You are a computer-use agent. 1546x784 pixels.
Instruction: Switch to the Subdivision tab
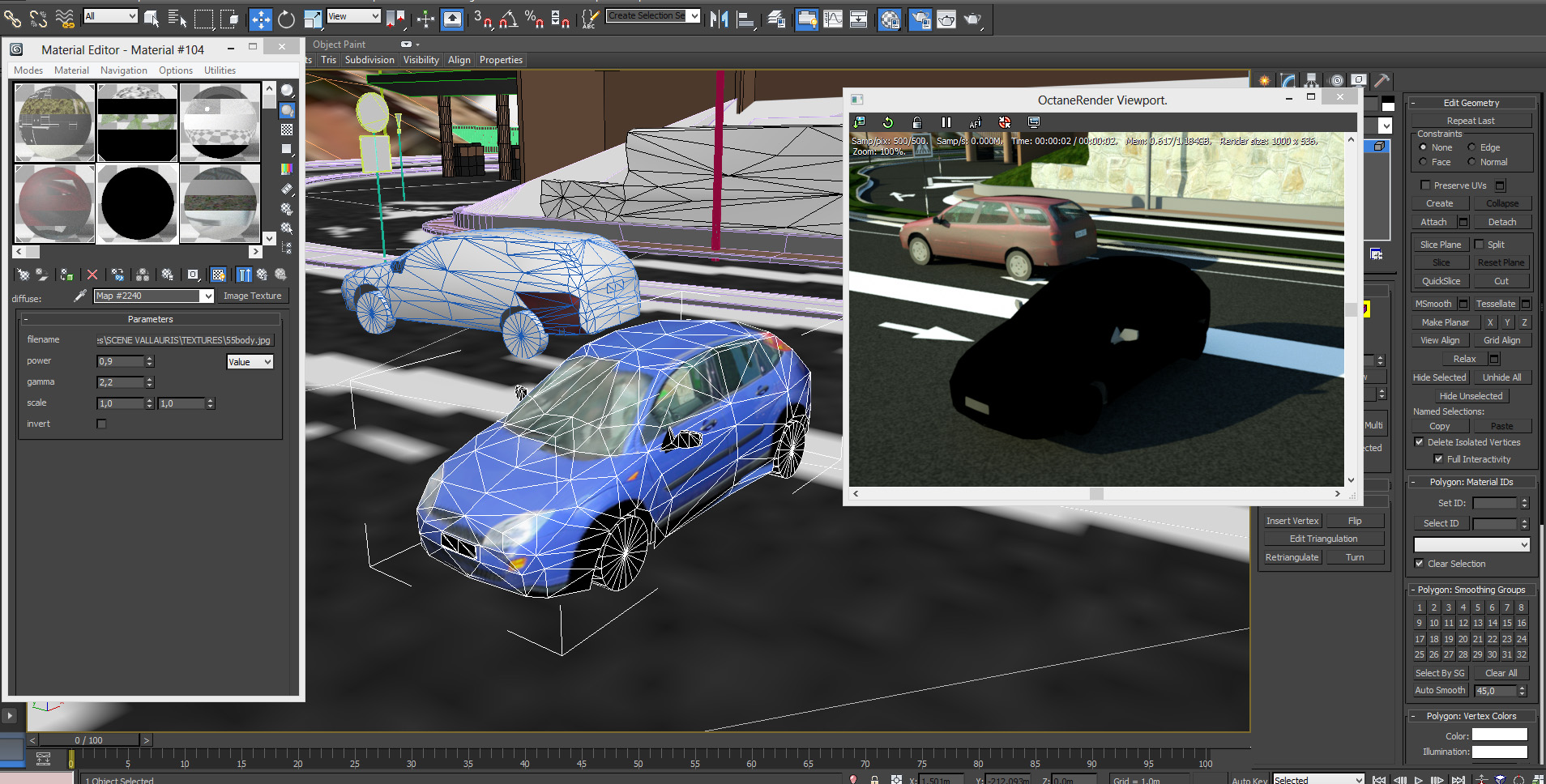click(369, 60)
